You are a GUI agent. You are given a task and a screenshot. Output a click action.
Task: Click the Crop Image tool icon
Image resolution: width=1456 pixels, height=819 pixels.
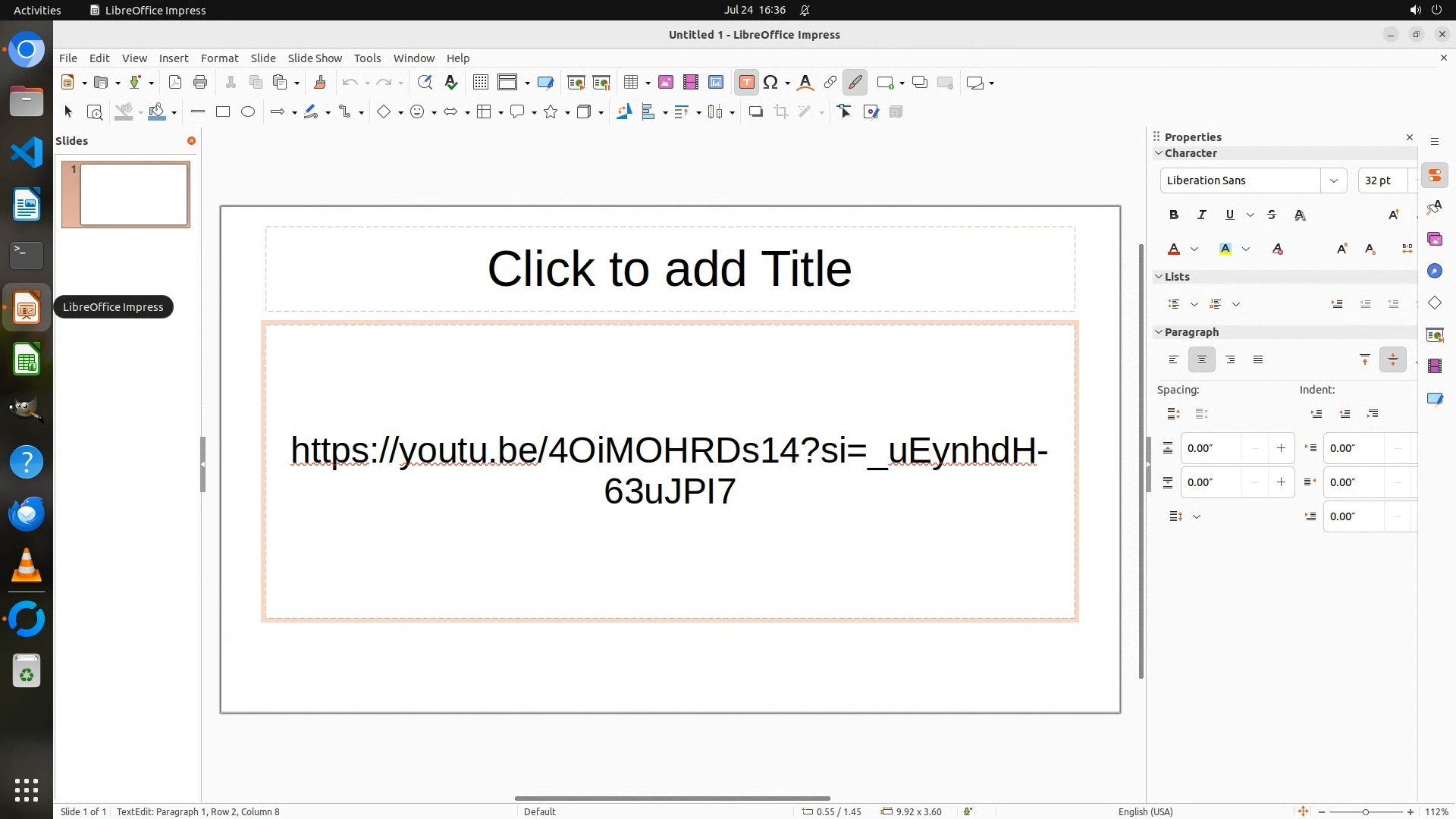coord(781,112)
